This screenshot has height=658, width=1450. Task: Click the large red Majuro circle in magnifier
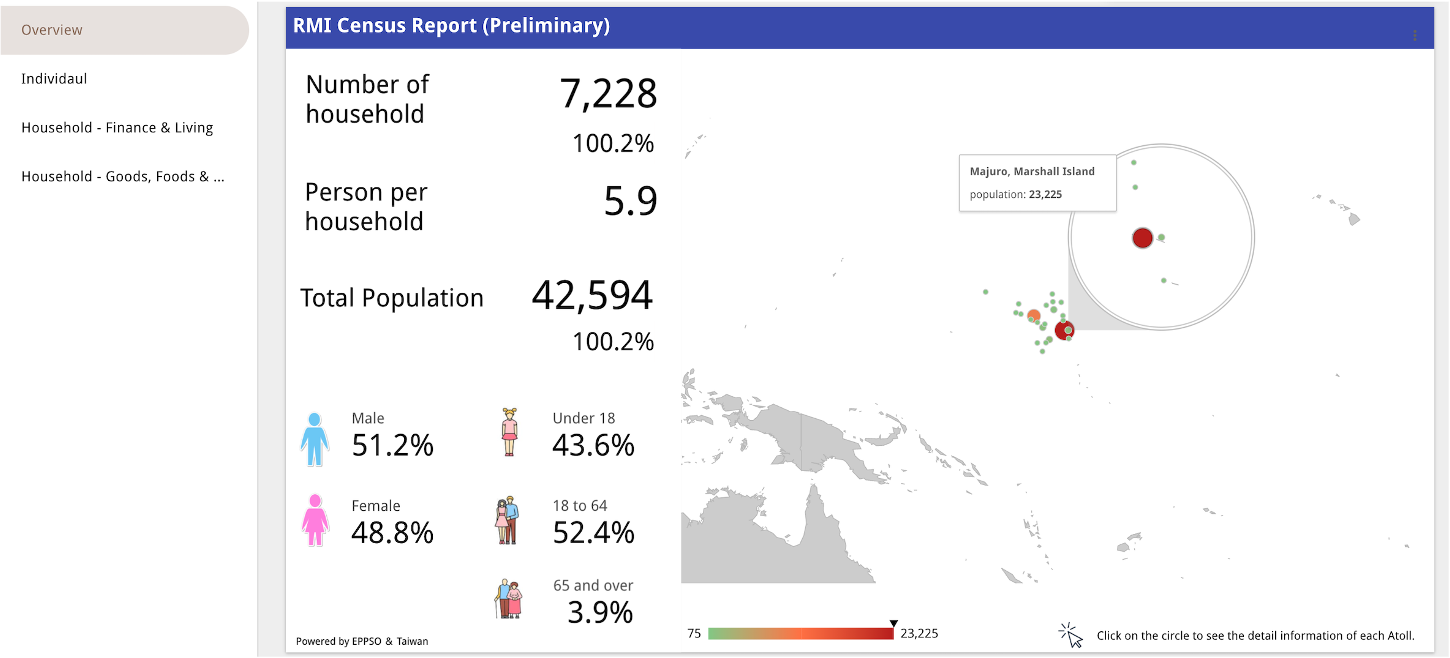(x=1143, y=238)
